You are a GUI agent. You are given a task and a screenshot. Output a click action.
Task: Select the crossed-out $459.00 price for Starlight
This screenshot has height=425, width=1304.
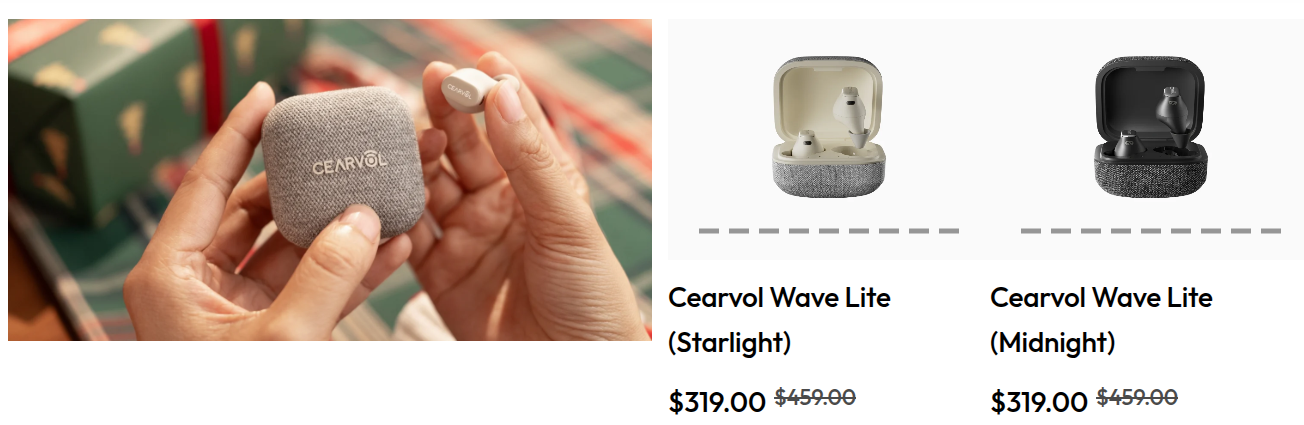point(815,397)
